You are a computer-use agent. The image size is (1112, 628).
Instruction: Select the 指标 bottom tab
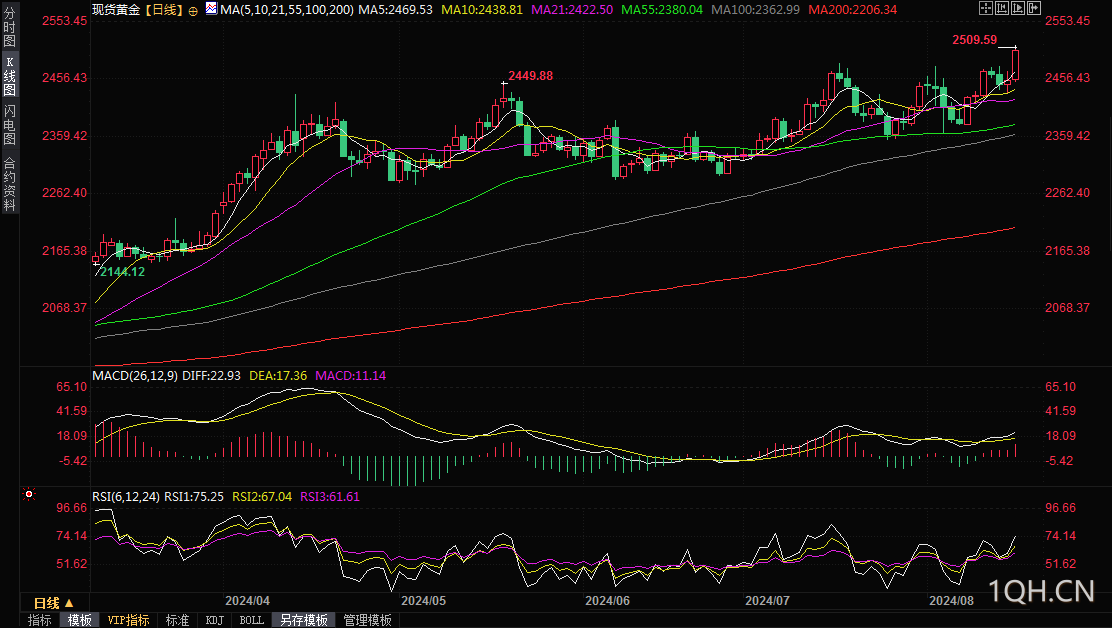(40, 620)
